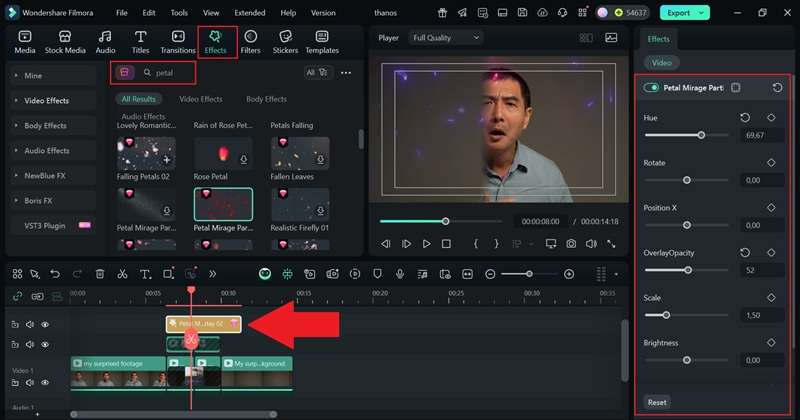This screenshot has height=420, width=800.
Task: Step to the previous frame
Action: [386, 244]
